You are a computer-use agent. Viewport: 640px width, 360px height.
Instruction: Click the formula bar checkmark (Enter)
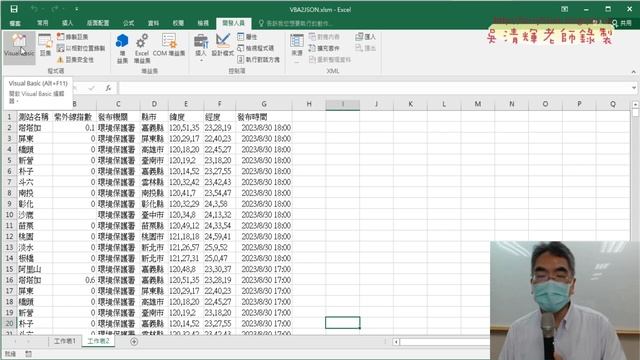[x=91, y=88]
